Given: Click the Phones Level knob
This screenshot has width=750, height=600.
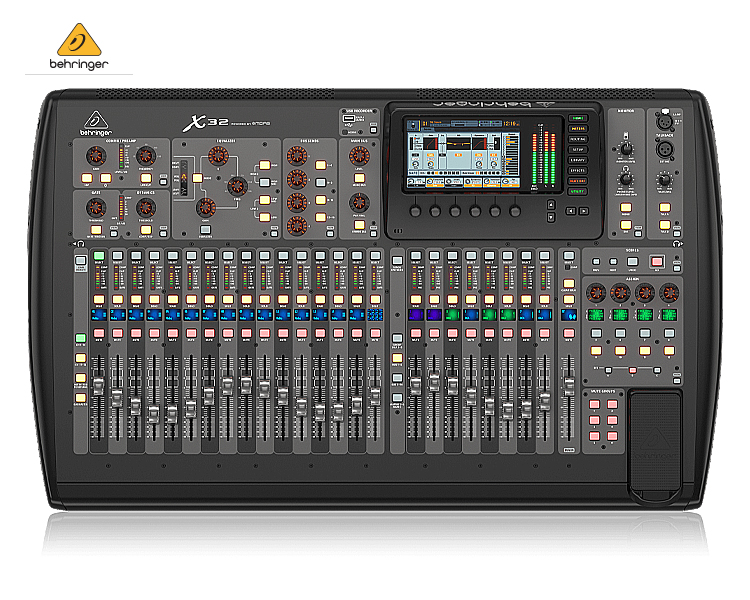Looking at the screenshot, I should tap(626, 179).
